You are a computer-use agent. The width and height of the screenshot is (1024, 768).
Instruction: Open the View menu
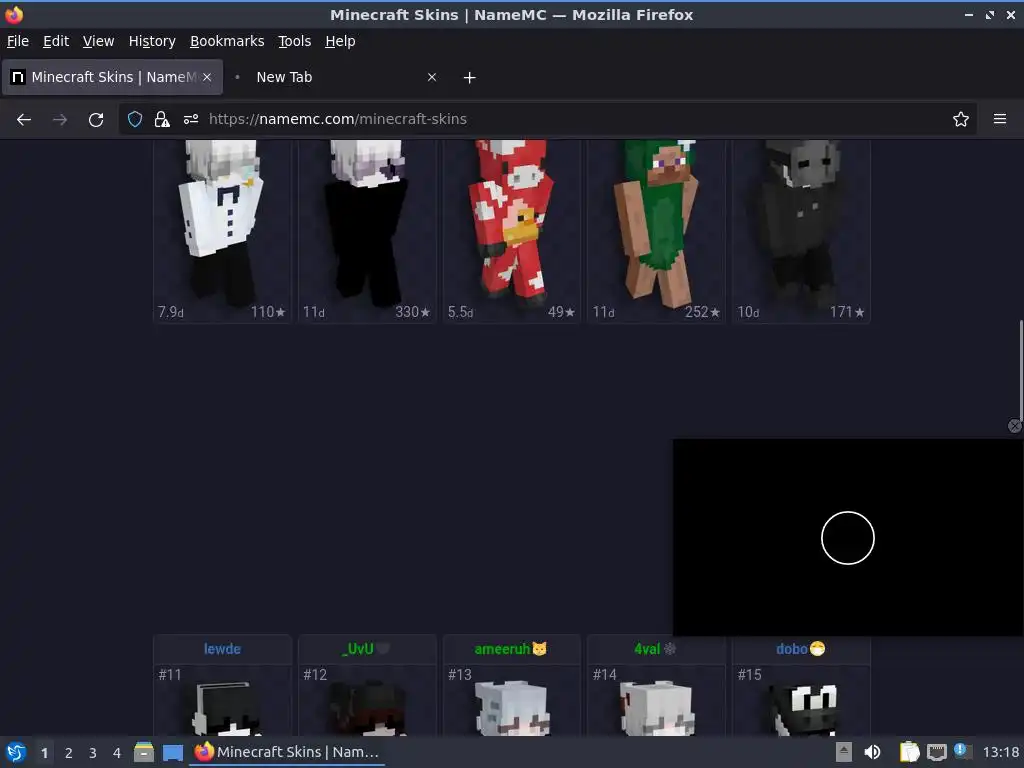pyautogui.click(x=98, y=41)
